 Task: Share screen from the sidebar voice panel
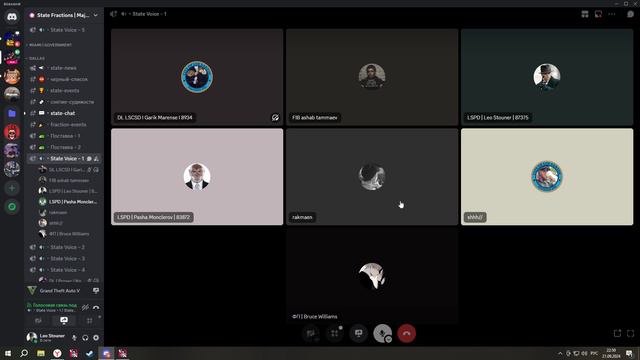(x=64, y=321)
